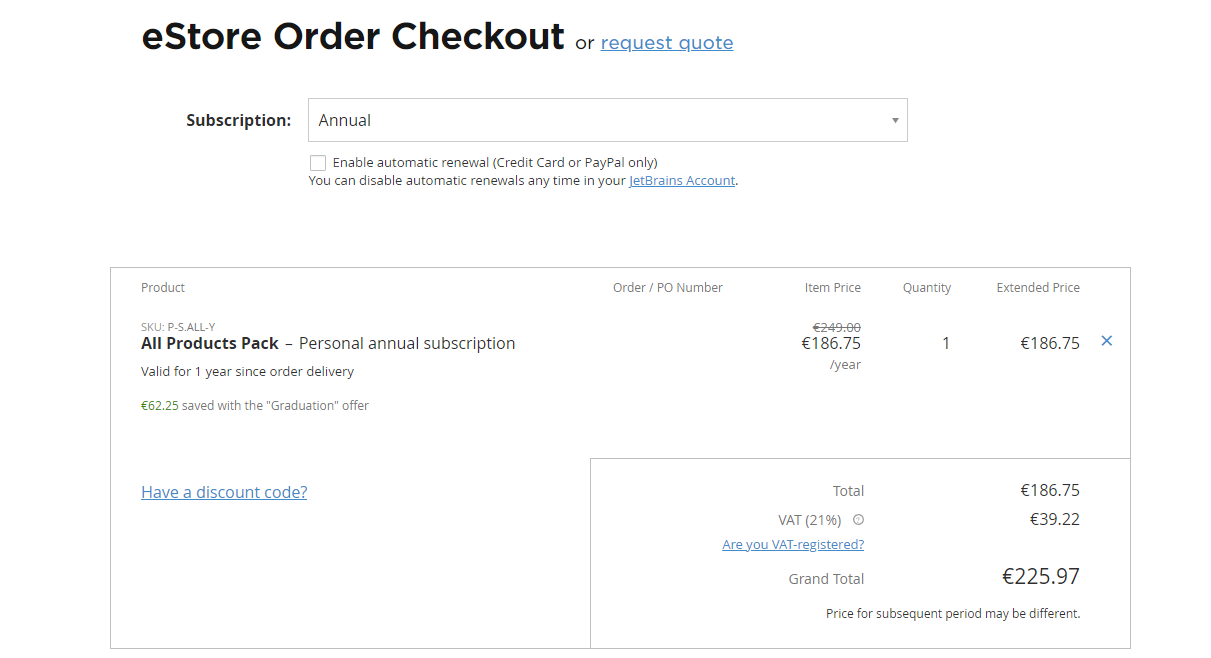Follow the JetBrains Account link
The width and height of the screenshot is (1211, 658).
pyautogui.click(x=682, y=181)
